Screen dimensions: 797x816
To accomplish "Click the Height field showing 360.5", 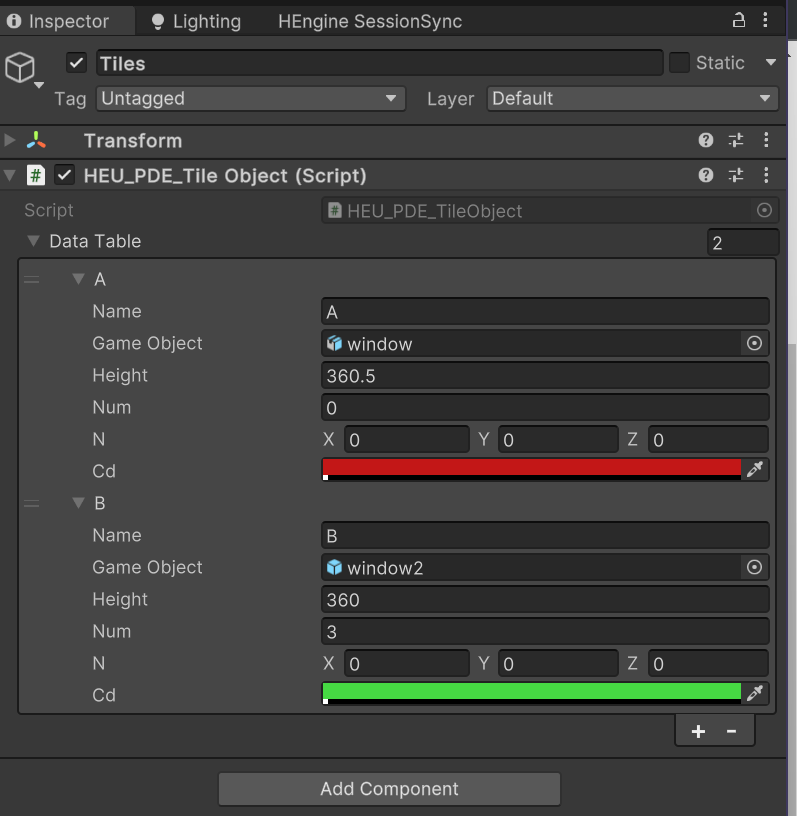I will tap(545, 375).
